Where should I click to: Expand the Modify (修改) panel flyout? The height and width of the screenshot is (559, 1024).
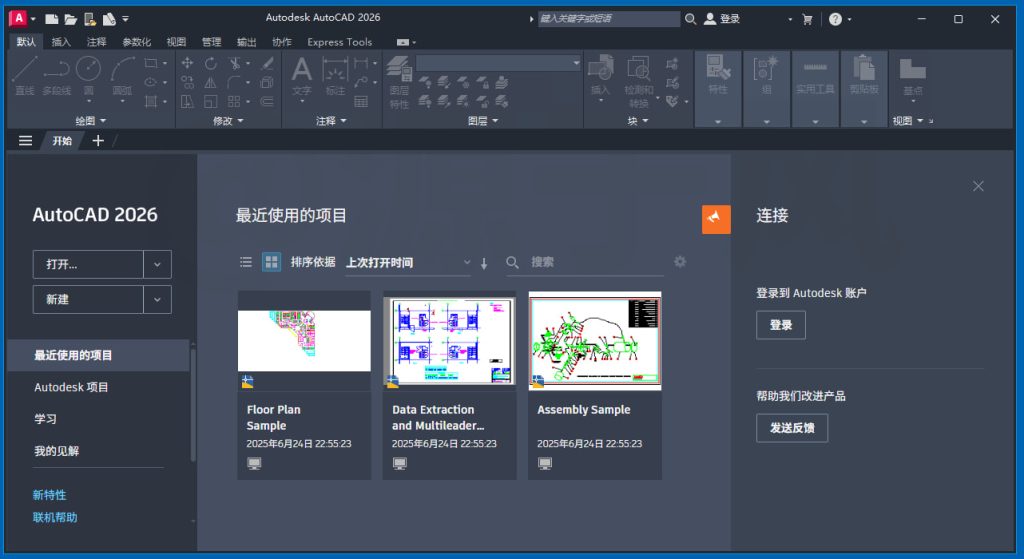pyautogui.click(x=228, y=121)
